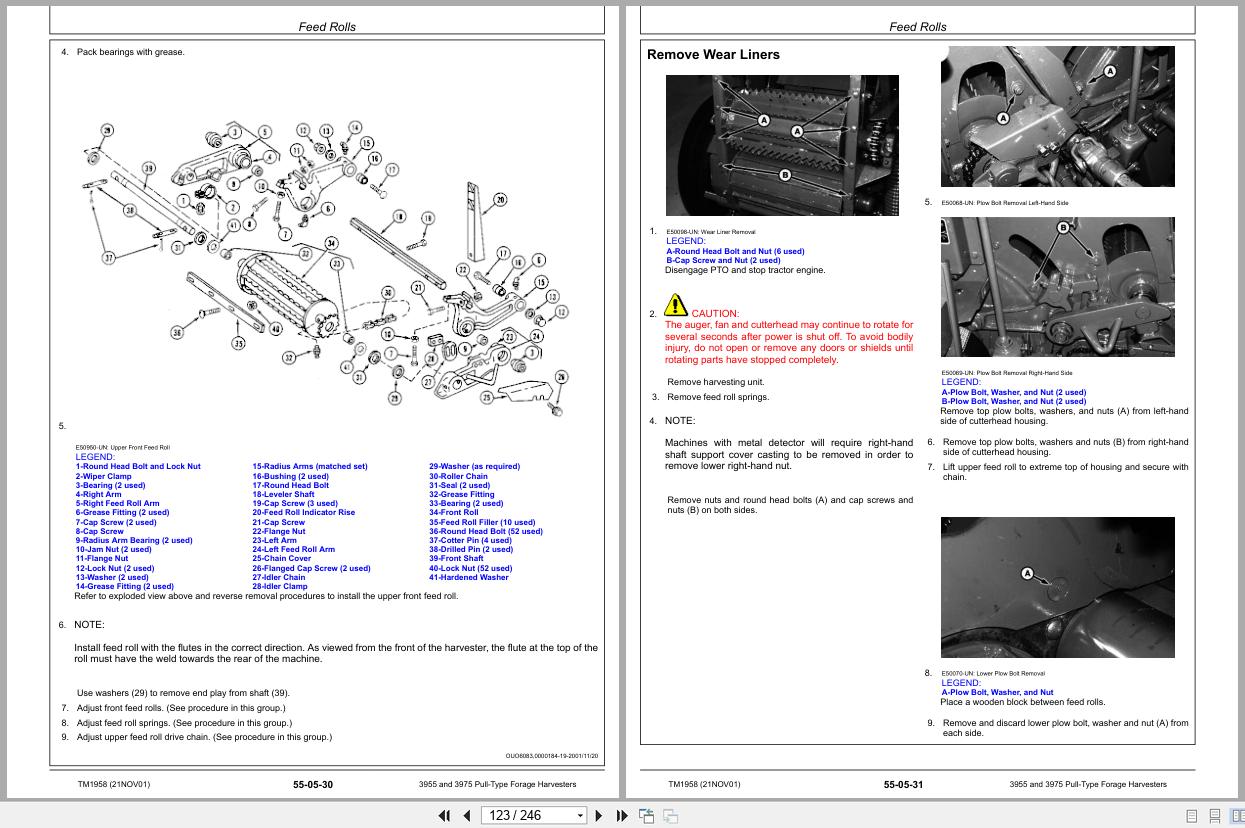The width and height of the screenshot is (1245, 828).
Task: Jump to the last page
Action: click(621, 816)
